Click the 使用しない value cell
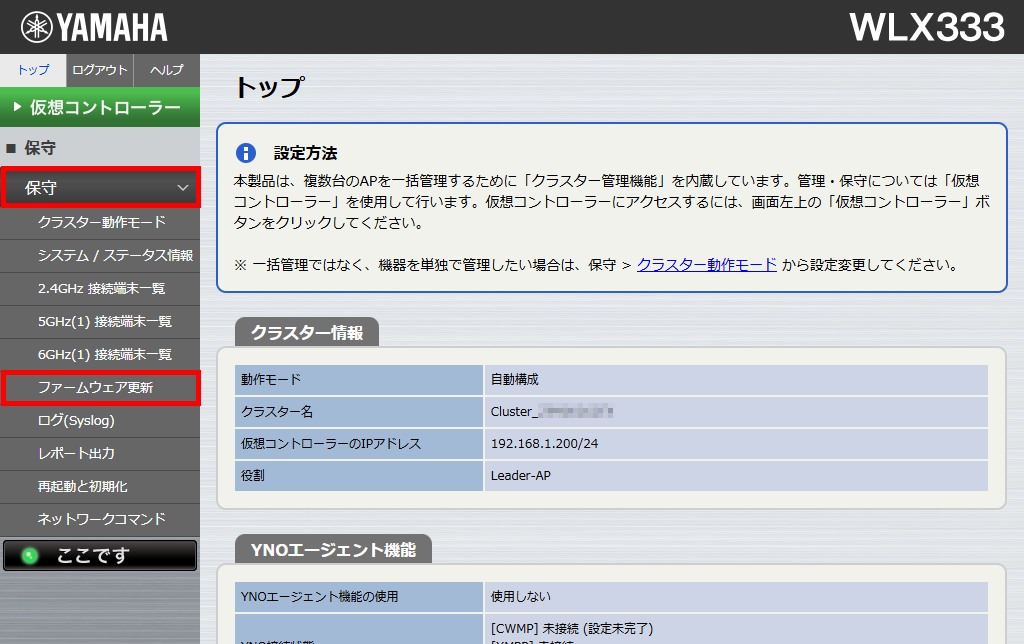The image size is (1024, 644). click(736, 596)
